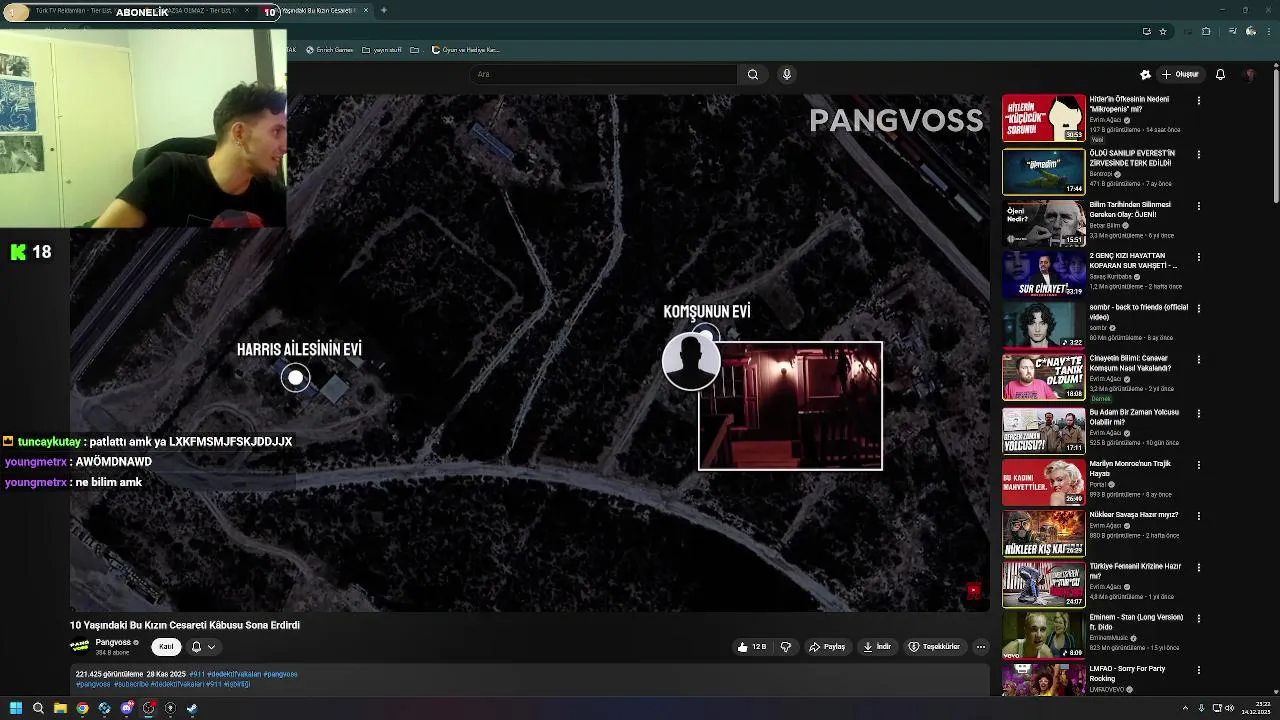Dislike the video with thumbs down

786,647
